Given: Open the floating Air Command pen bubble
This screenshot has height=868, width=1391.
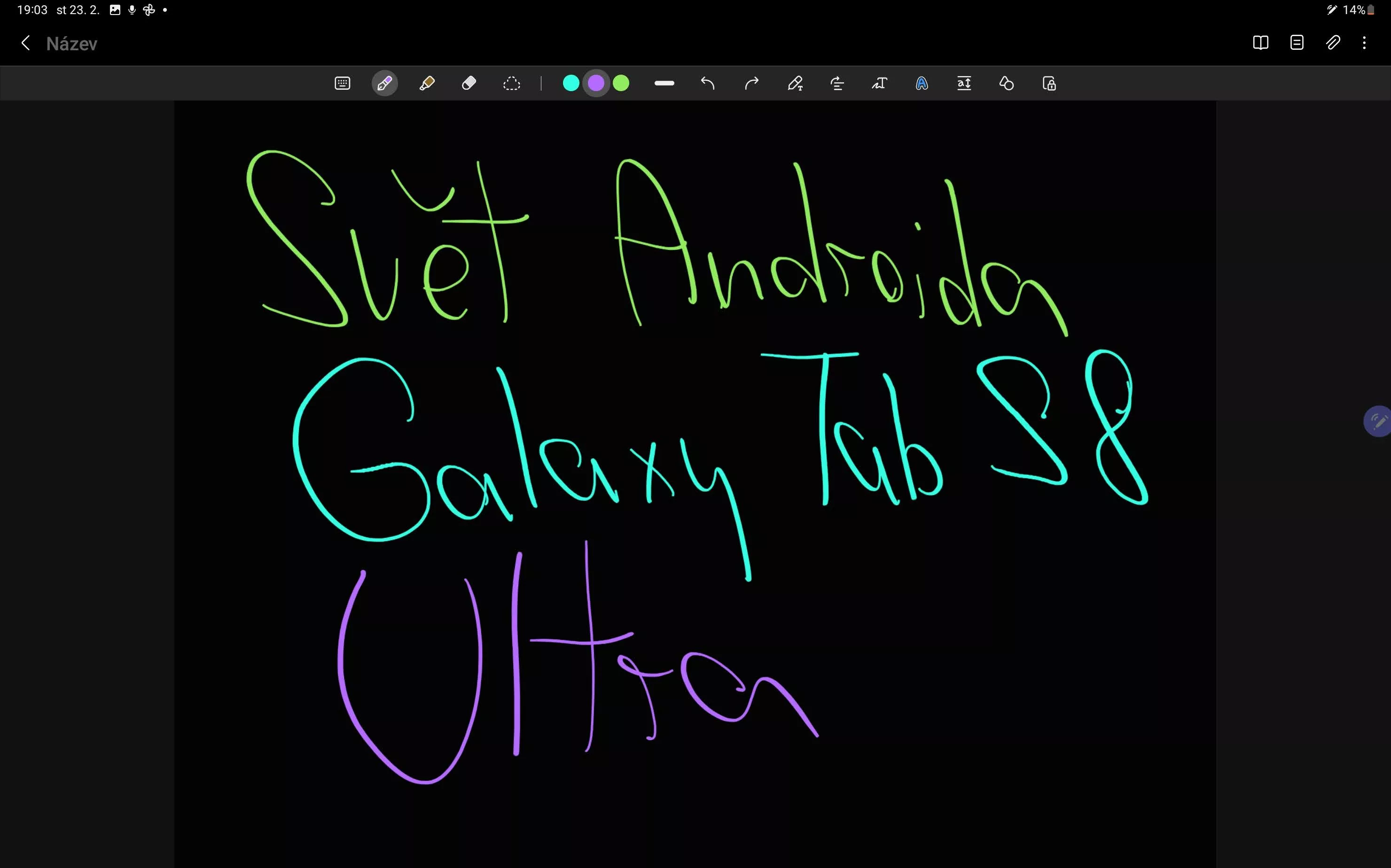Looking at the screenshot, I should pos(1377,421).
